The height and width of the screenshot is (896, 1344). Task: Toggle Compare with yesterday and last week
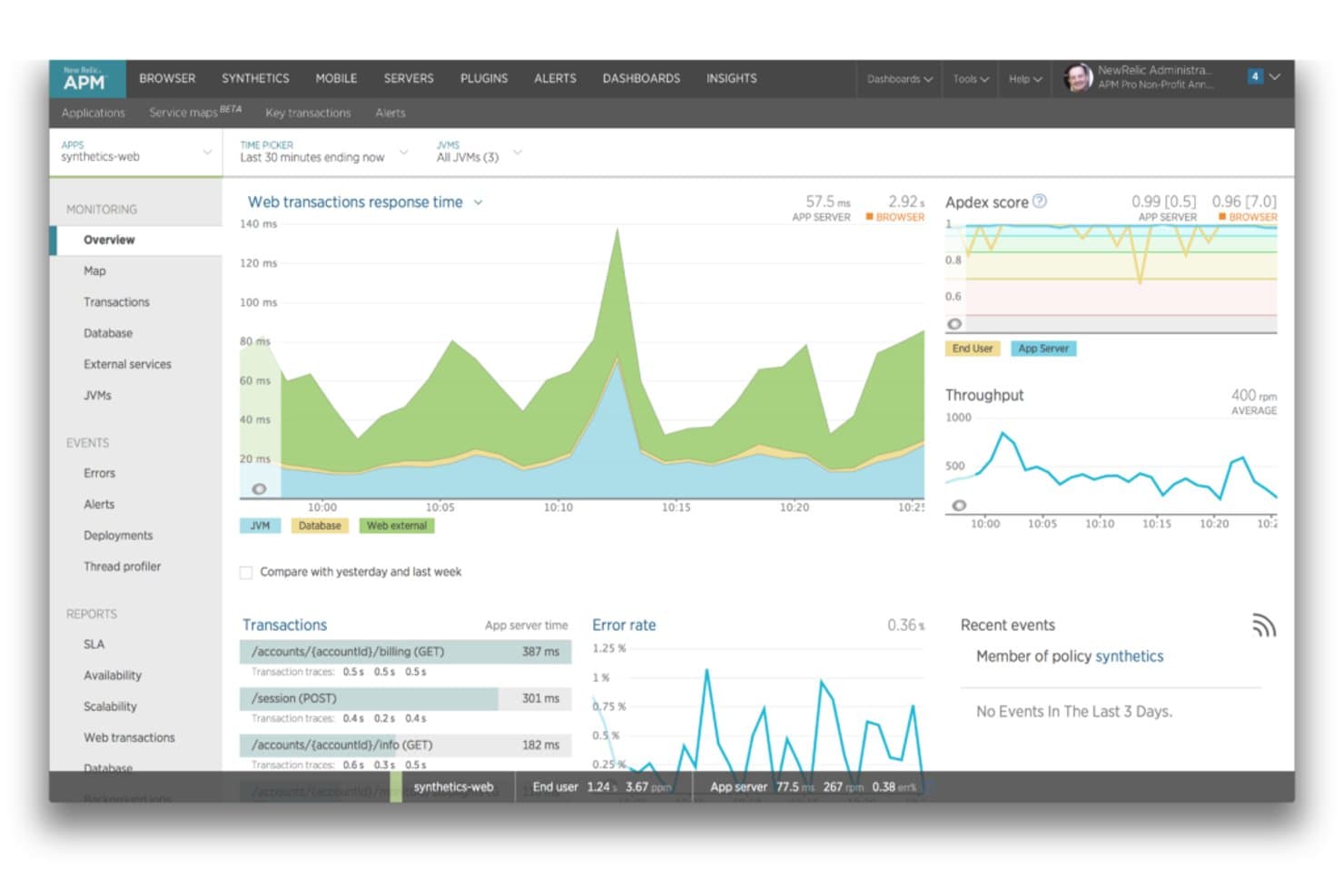coord(246,573)
